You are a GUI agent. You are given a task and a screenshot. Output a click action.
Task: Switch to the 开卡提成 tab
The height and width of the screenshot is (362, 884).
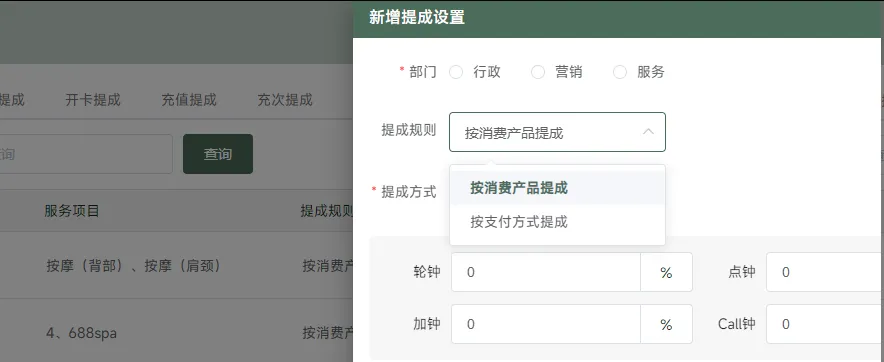coord(93,100)
